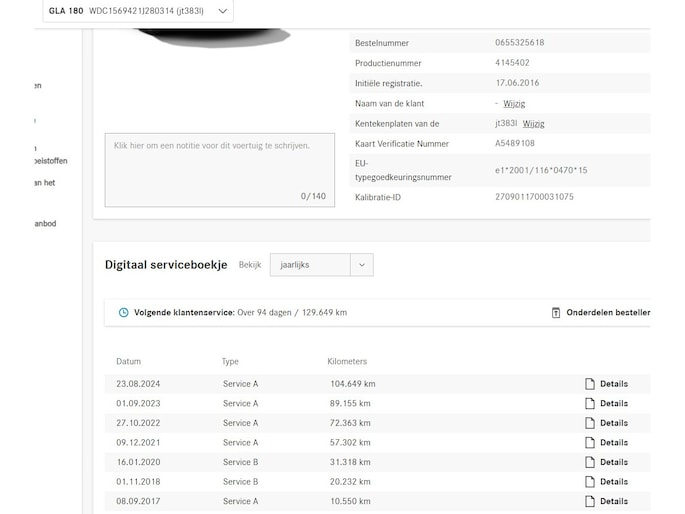This screenshot has width=685, height=514.
Task: Click the next service text 'Over 94 dagen'
Action: (x=264, y=313)
